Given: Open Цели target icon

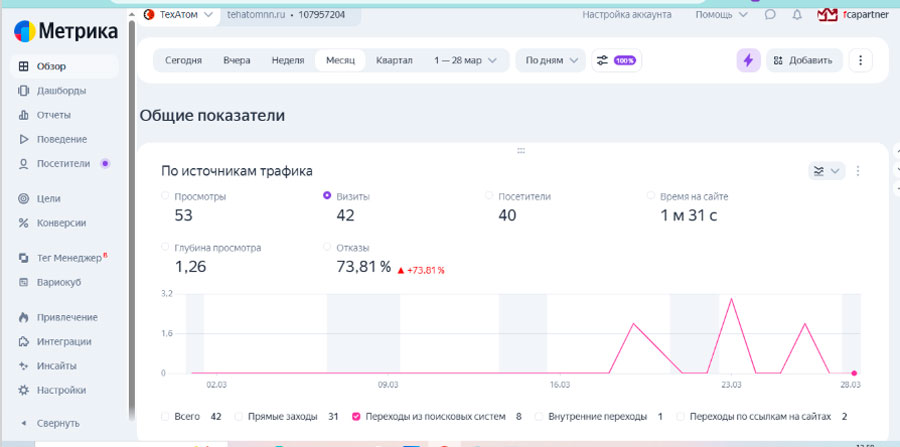Looking at the screenshot, I should click(24, 199).
